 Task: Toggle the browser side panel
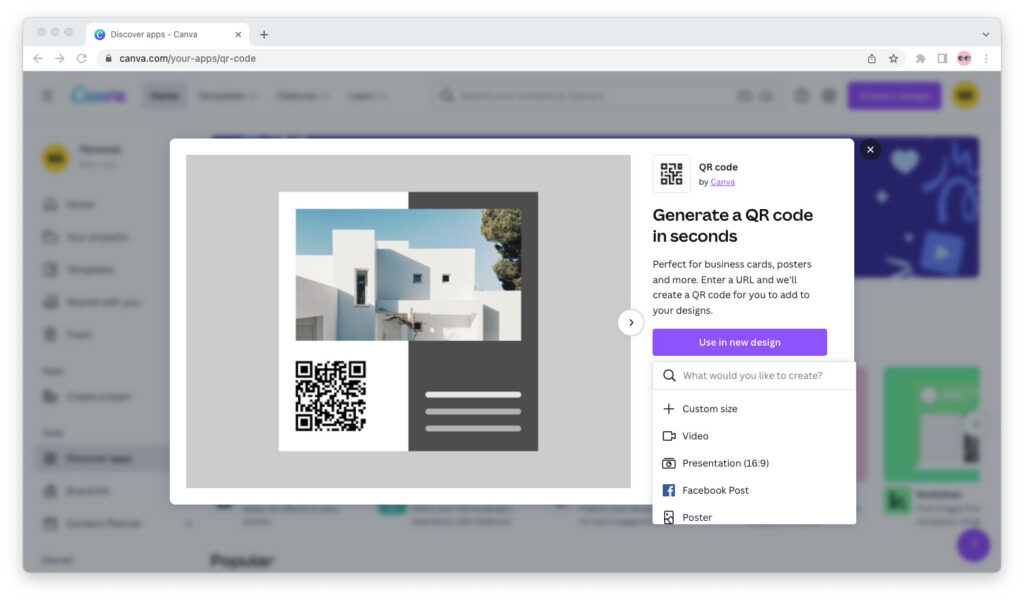coord(942,58)
